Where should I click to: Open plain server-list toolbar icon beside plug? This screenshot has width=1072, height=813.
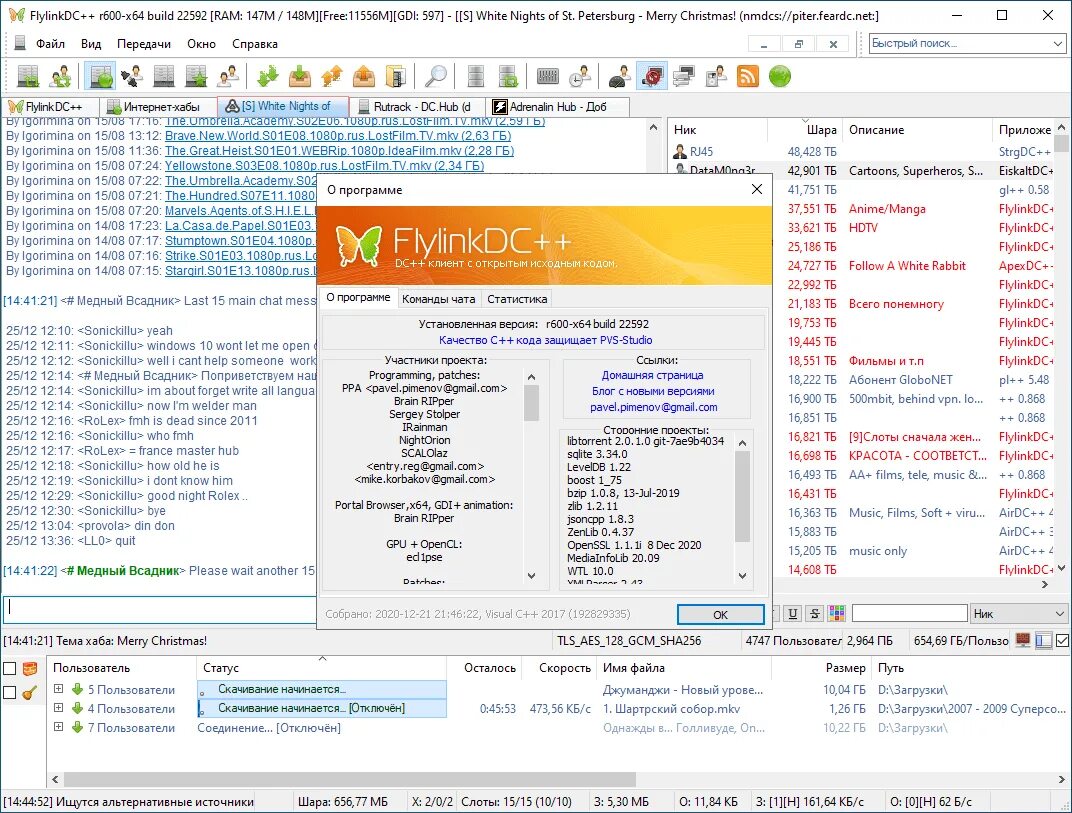click(x=163, y=76)
